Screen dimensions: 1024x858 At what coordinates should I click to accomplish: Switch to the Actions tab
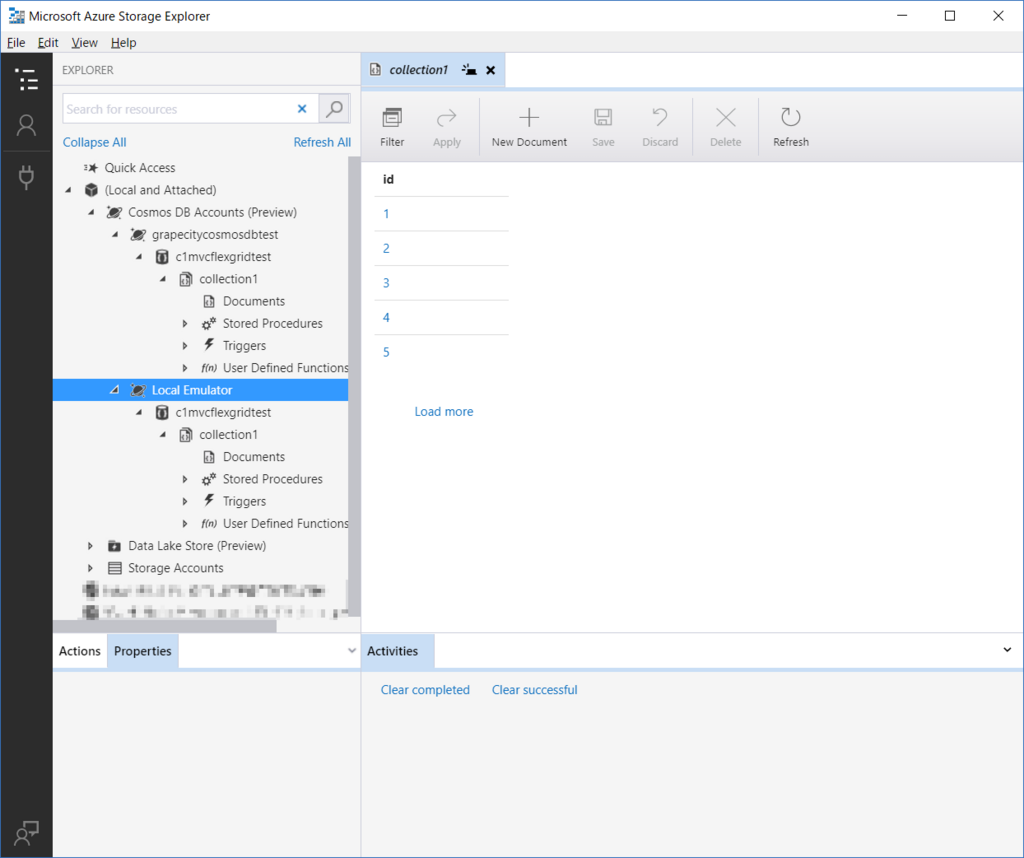(80, 651)
